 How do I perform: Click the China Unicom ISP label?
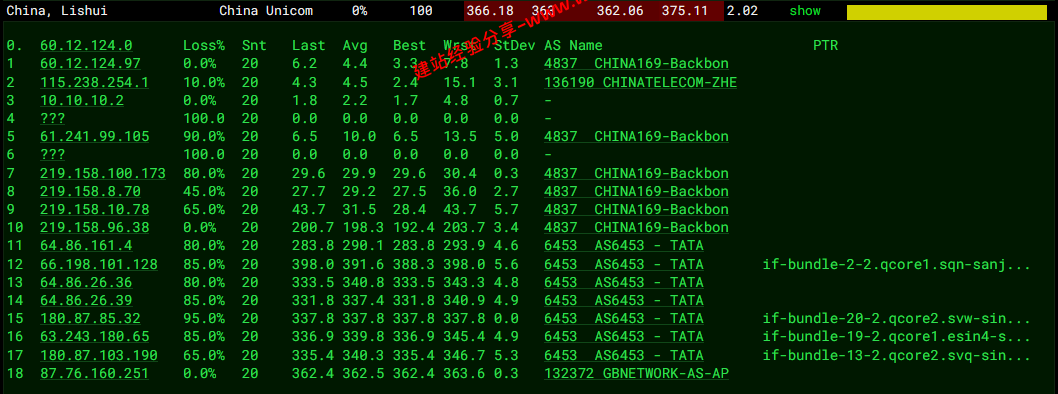pyautogui.click(x=266, y=11)
